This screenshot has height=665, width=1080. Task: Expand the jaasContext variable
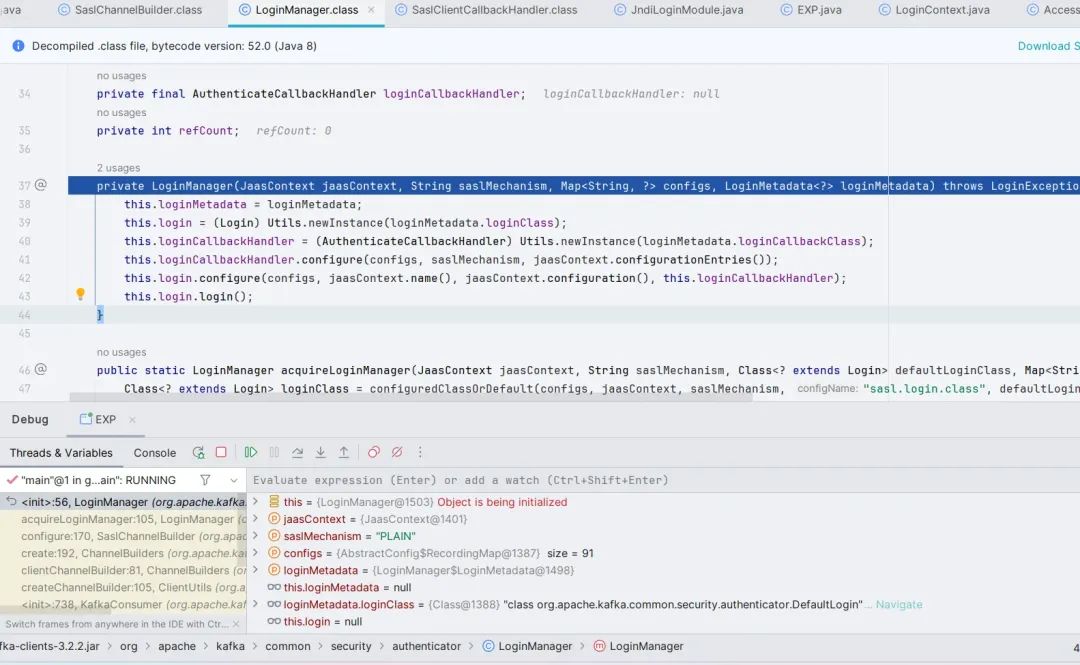(x=256, y=519)
